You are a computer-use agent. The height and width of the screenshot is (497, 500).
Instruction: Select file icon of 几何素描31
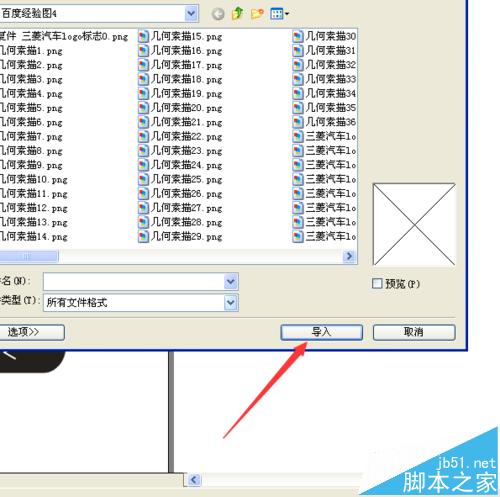pos(298,51)
